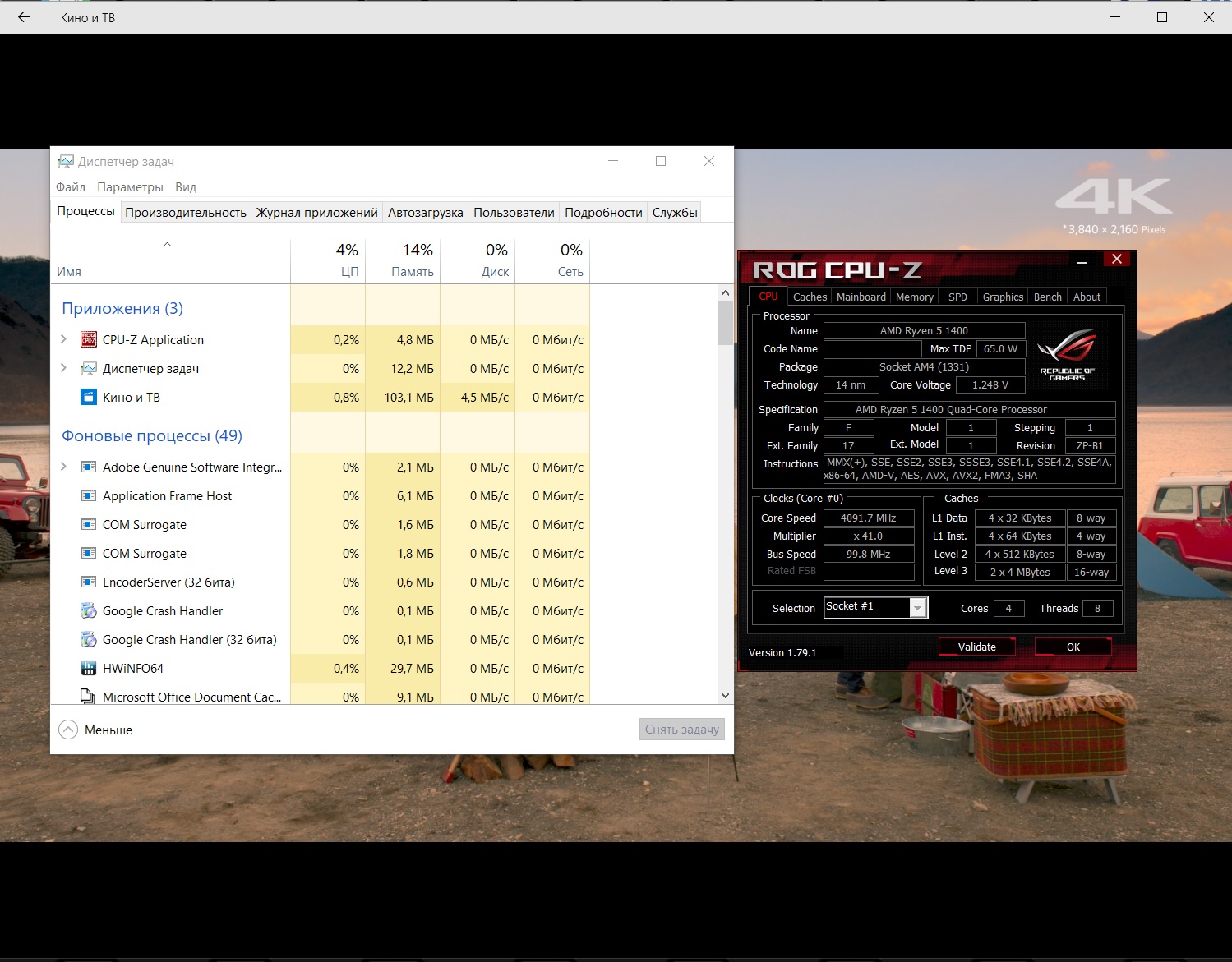Click the Google Crash Handler (32 бита) icon
Viewport: 1232px width, 962px height.
[89, 639]
